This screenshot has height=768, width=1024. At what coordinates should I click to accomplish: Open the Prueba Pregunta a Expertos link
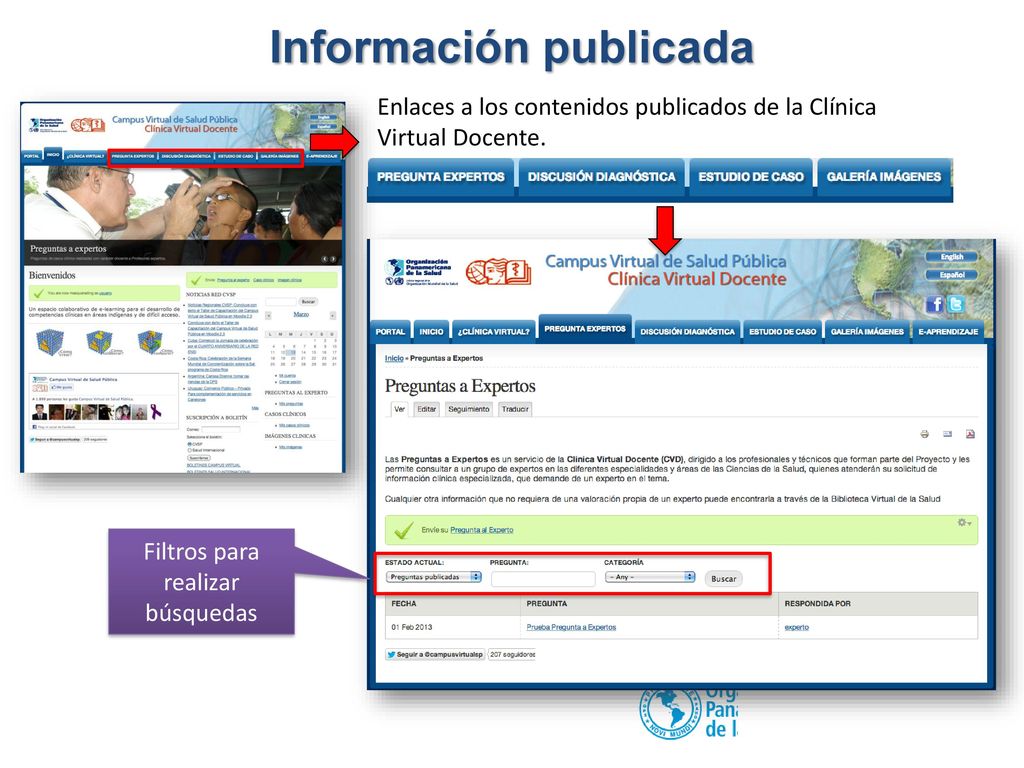tap(571, 627)
